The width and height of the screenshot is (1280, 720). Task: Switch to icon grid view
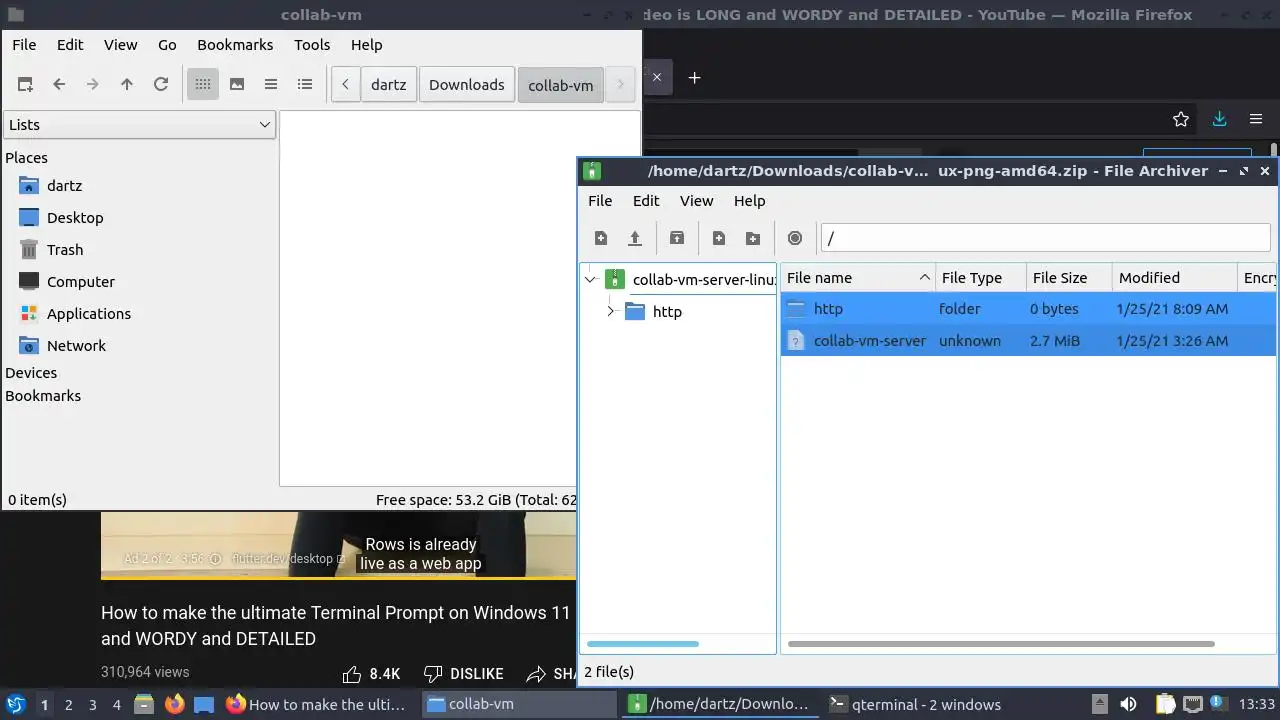[203, 85]
